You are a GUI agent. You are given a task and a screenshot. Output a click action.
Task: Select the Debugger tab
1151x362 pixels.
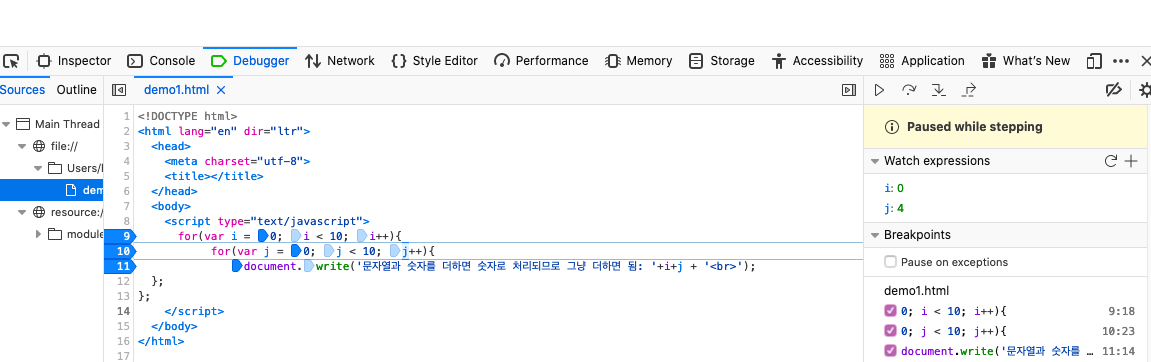pos(250,60)
